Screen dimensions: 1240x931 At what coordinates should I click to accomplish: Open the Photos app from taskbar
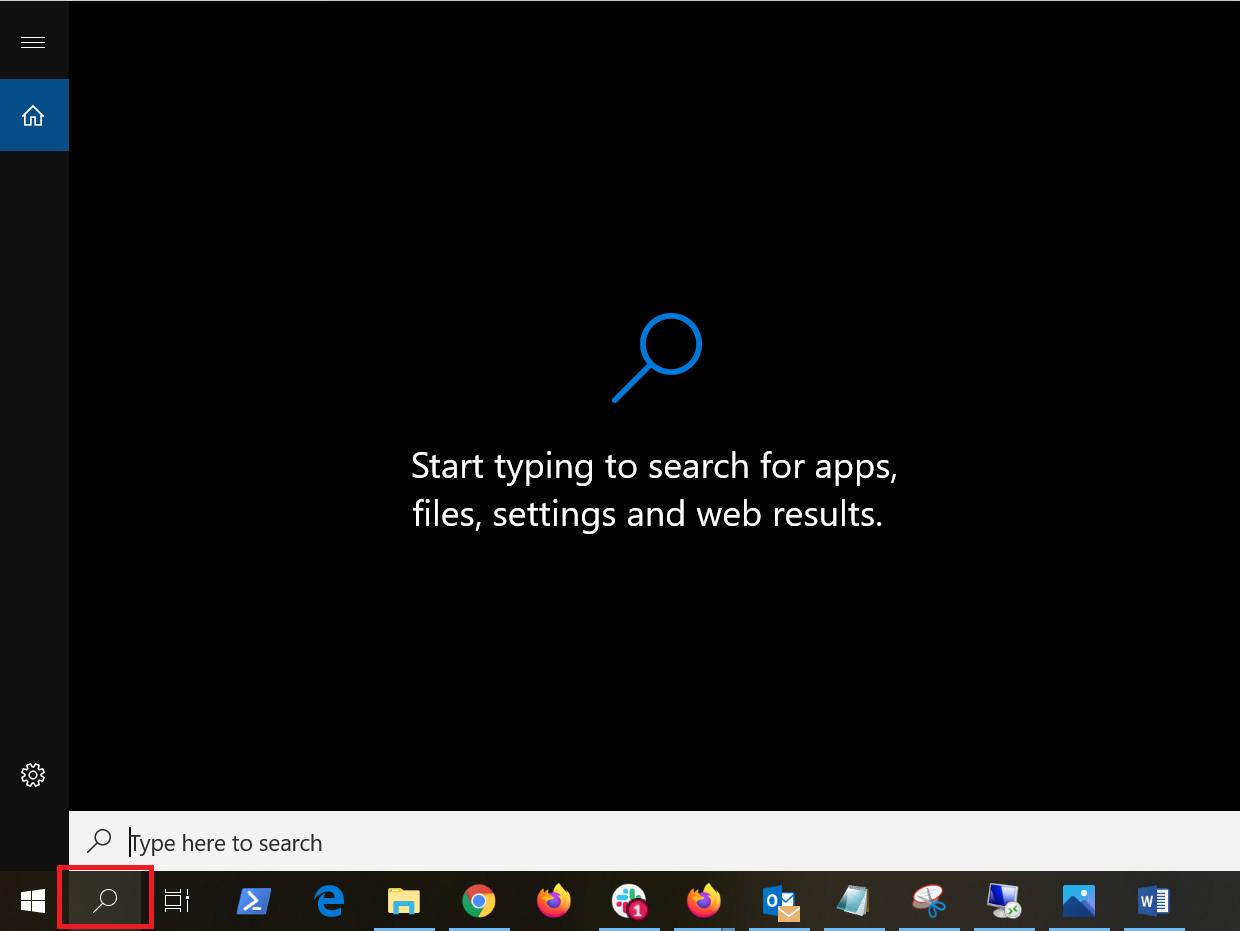1079,901
